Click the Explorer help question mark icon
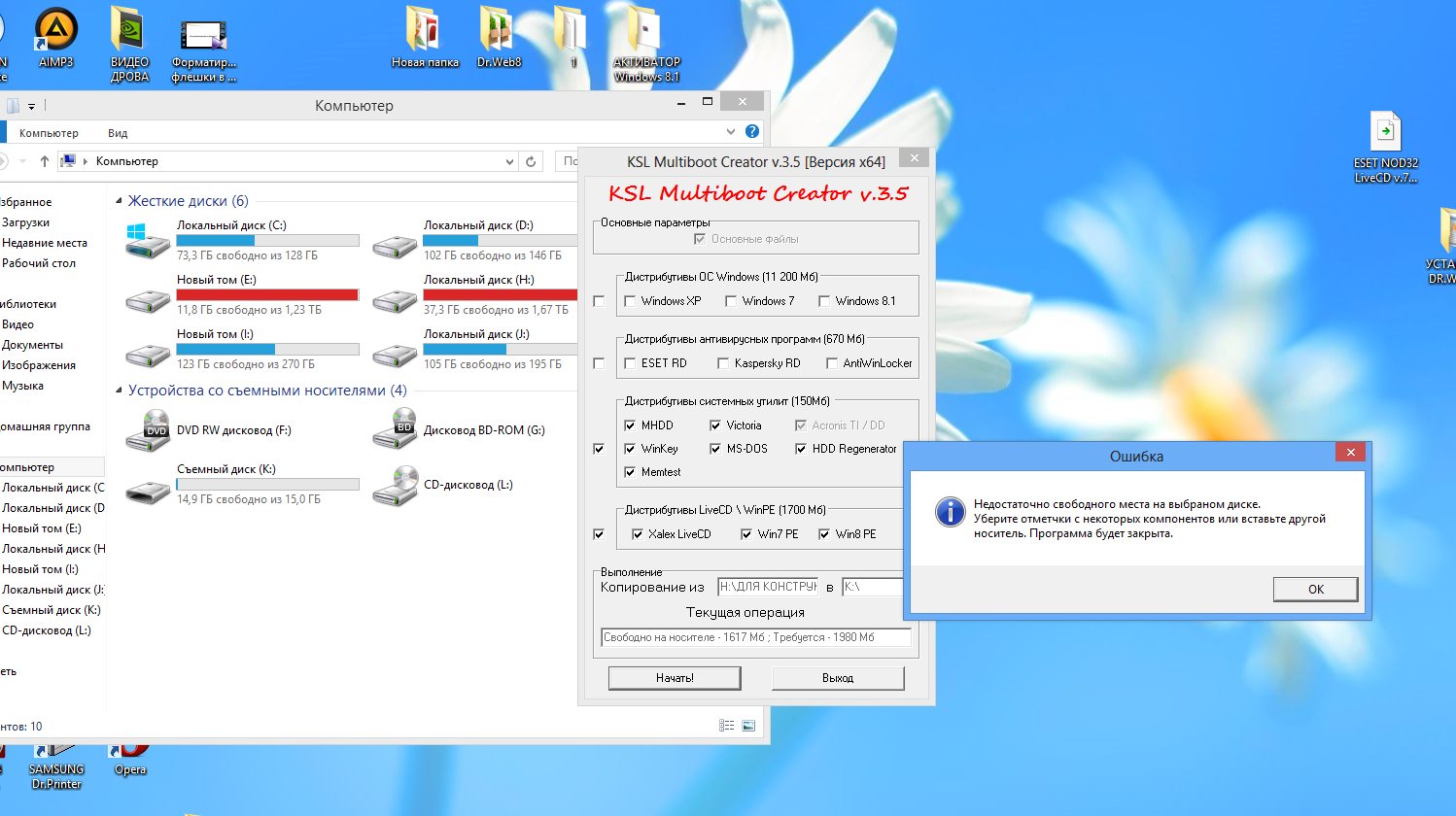Screen dimensions: 1456x816 [x=751, y=131]
